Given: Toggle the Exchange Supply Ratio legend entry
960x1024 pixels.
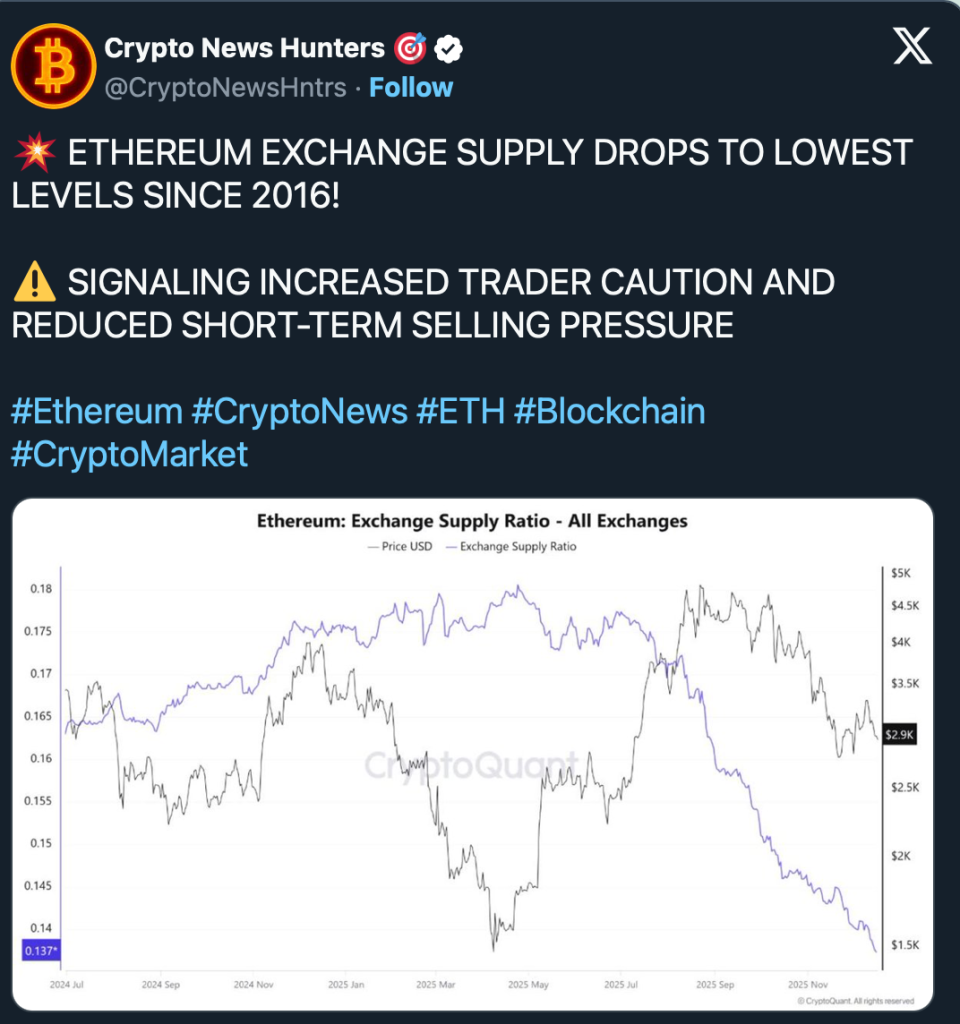Looking at the screenshot, I should 510,547.
